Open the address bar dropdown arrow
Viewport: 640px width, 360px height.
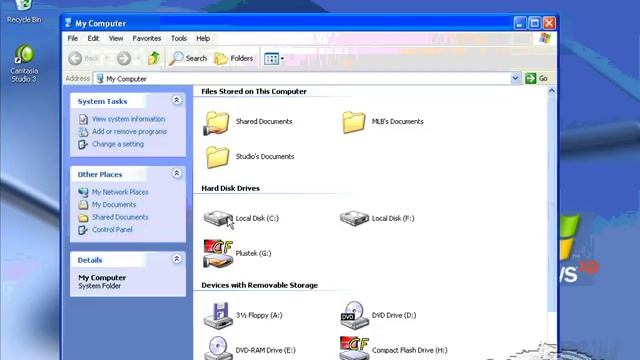pyautogui.click(x=515, y=78)
